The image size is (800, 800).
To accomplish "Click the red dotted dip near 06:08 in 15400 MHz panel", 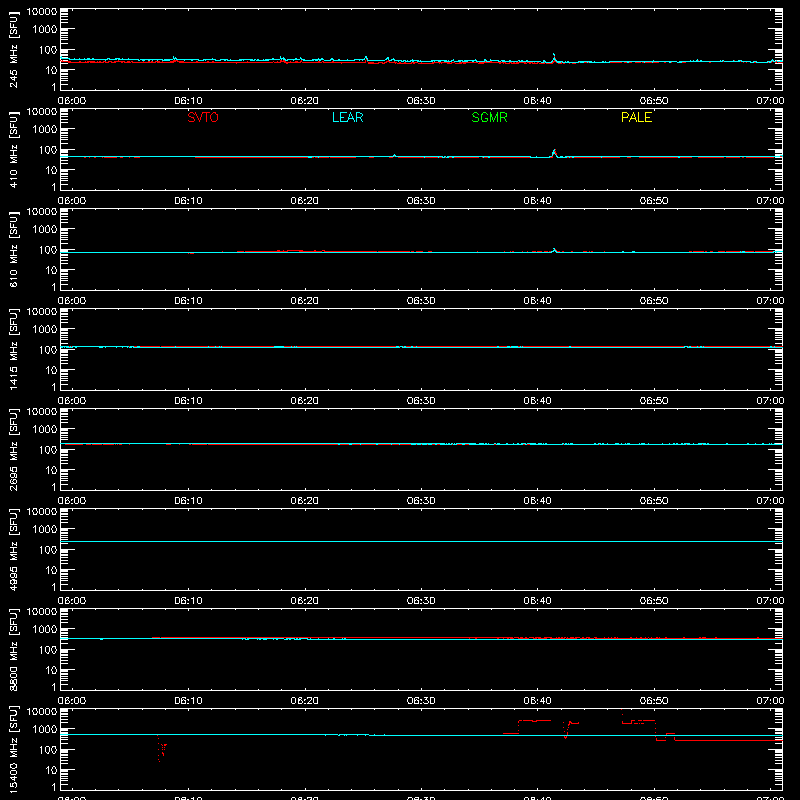I will tap(161, 748).
